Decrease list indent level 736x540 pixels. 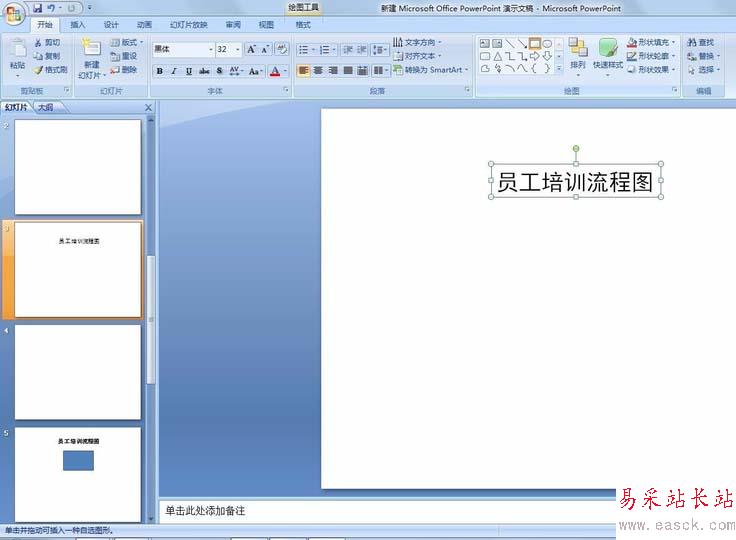pos(348,50)
